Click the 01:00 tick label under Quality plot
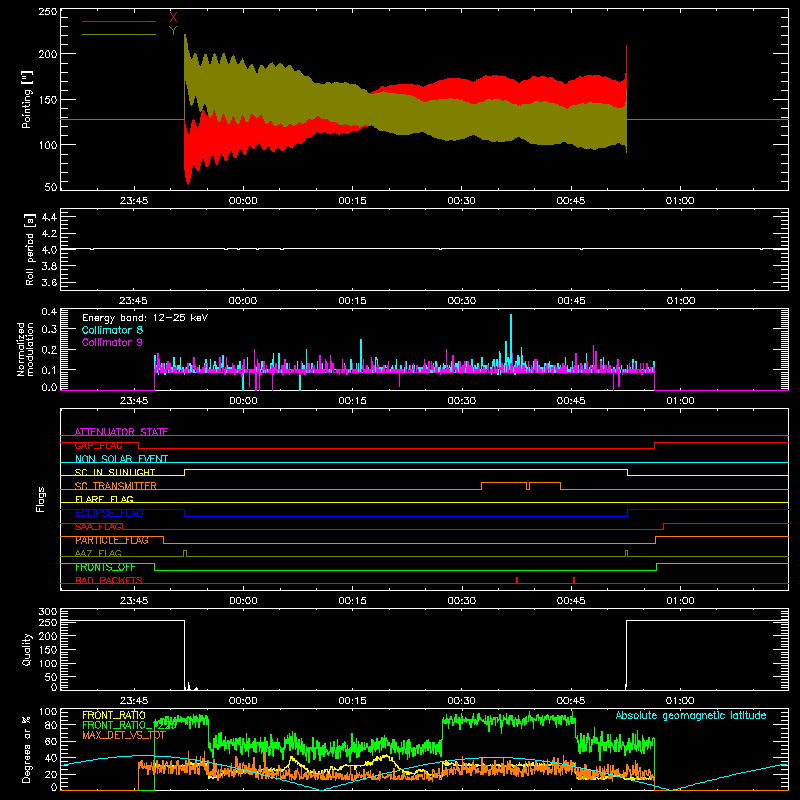 click(x=680, y=701)
